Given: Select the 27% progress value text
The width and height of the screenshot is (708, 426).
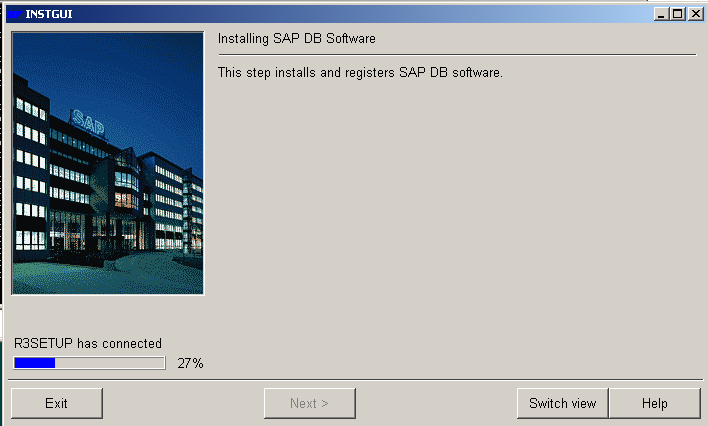Looking at the screenshot, I should (190, 363).
